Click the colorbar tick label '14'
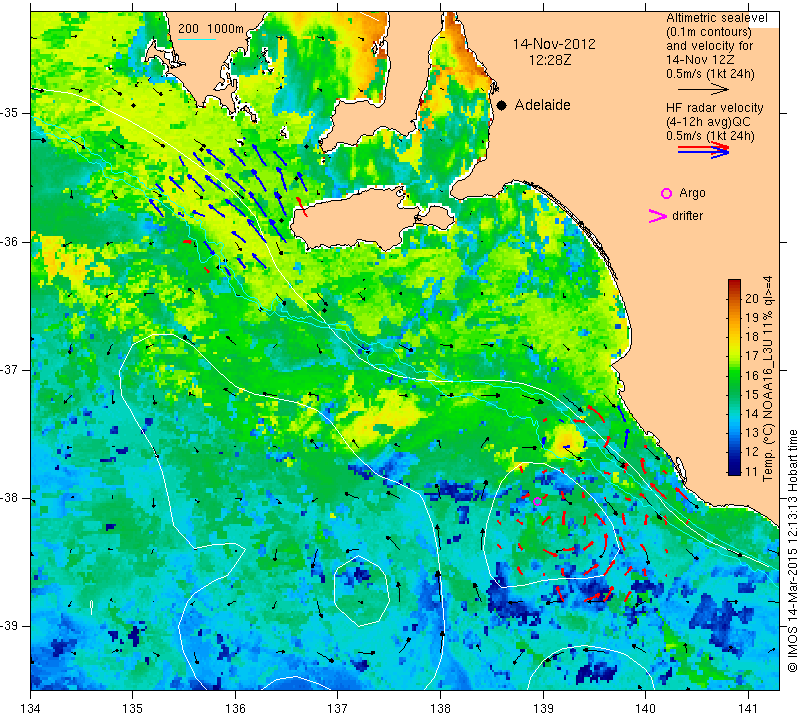The width and height of the screenshot is (800, 720). click(752, 414)
